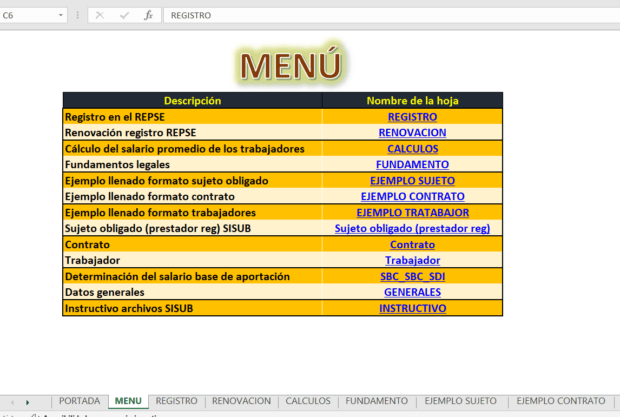Click the Insert Function fx icon

[149, 16]
